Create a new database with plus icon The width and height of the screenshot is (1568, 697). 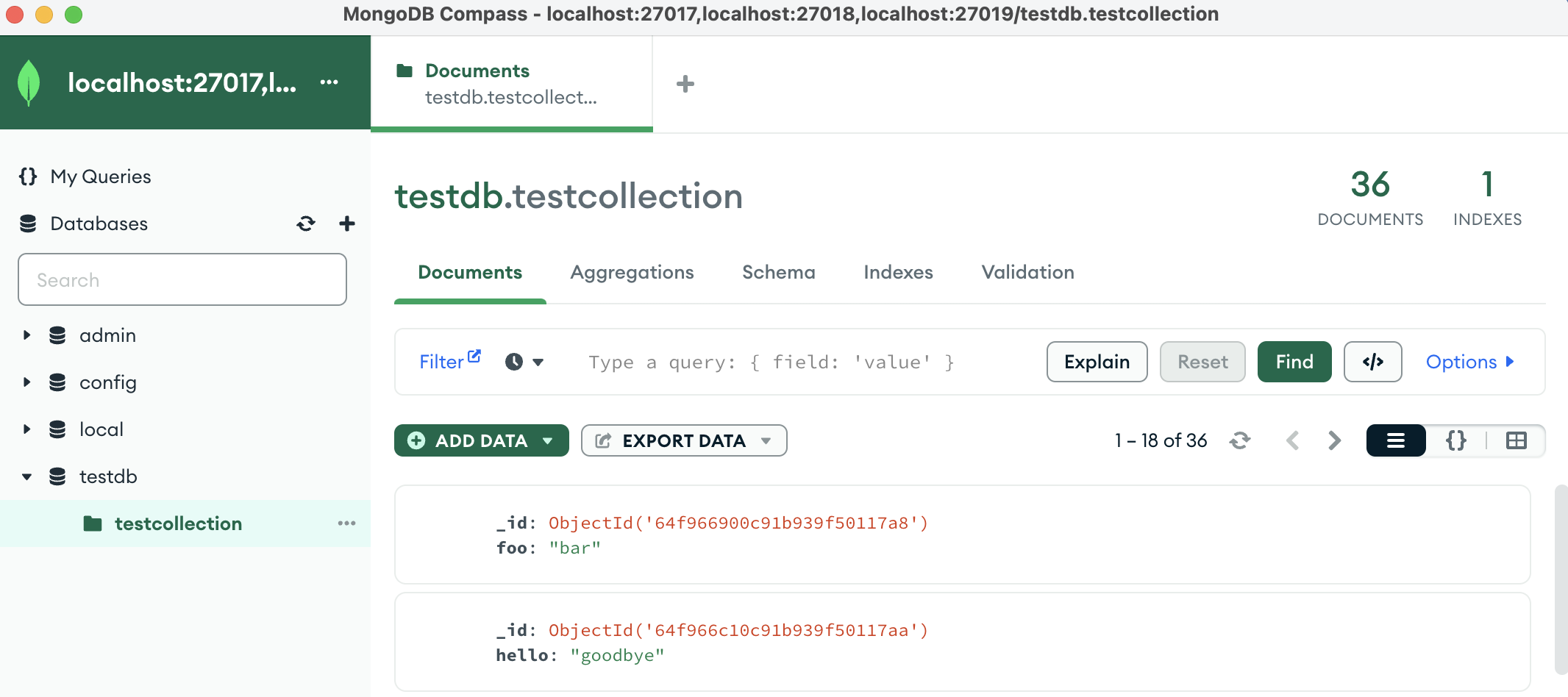[347, 224]
